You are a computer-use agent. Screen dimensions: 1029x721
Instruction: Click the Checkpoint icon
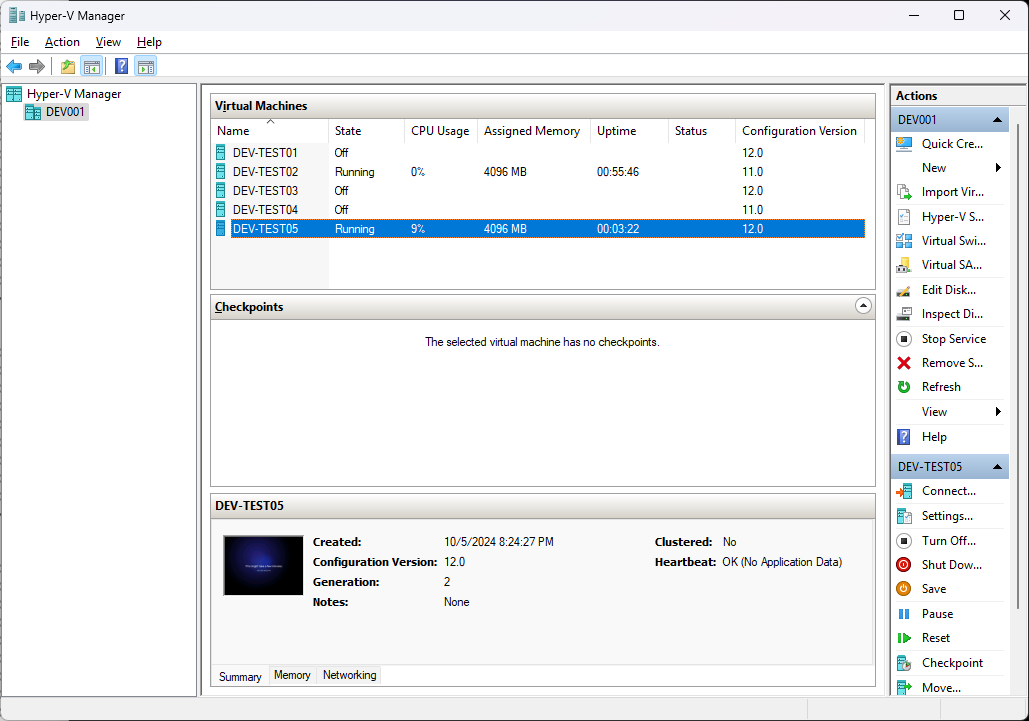tap(904, 663)
